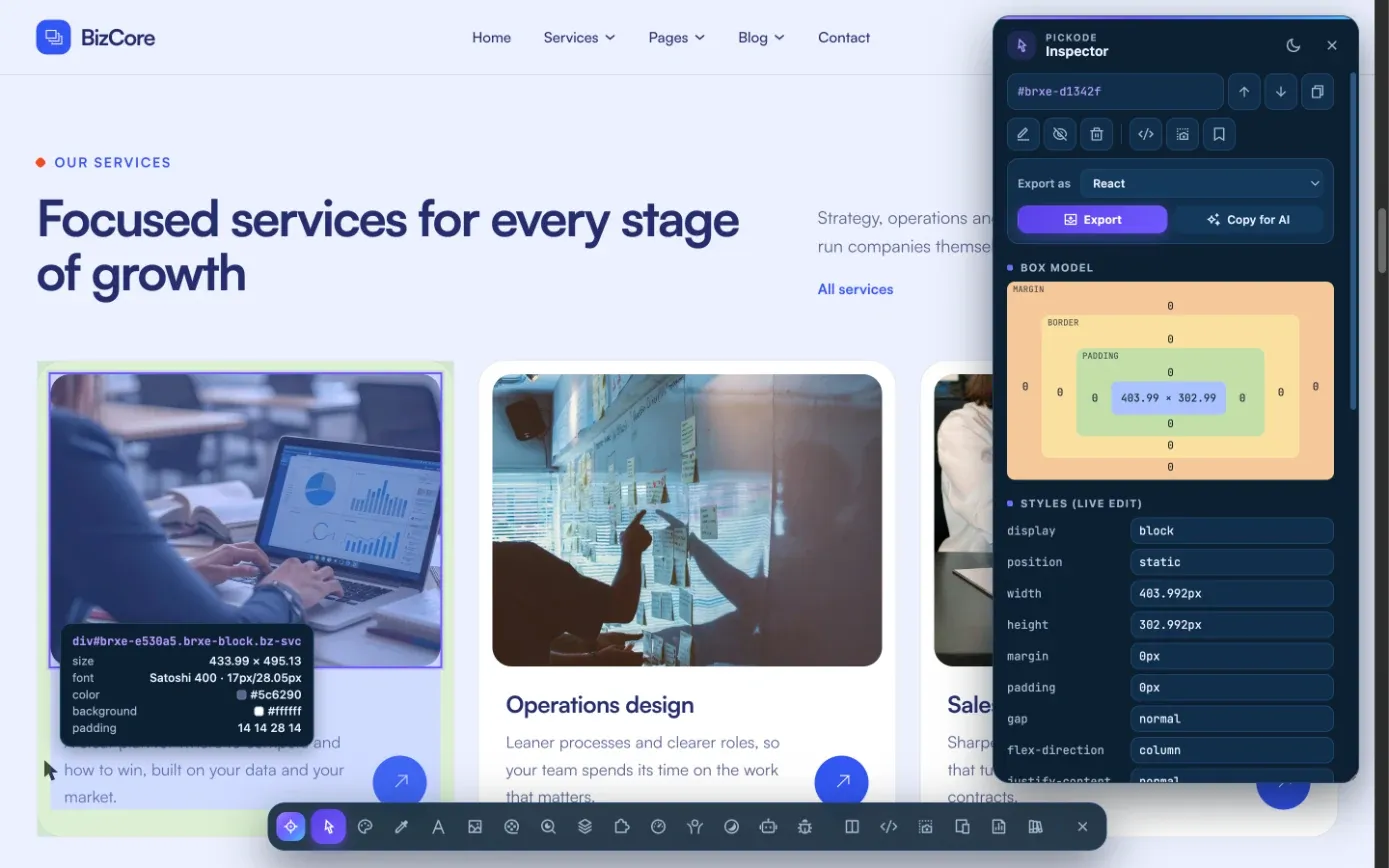Screen dimensions: 1389x868
Task: Click the trash delete icon in Inspector
Action: click(x=1097, y=134)
